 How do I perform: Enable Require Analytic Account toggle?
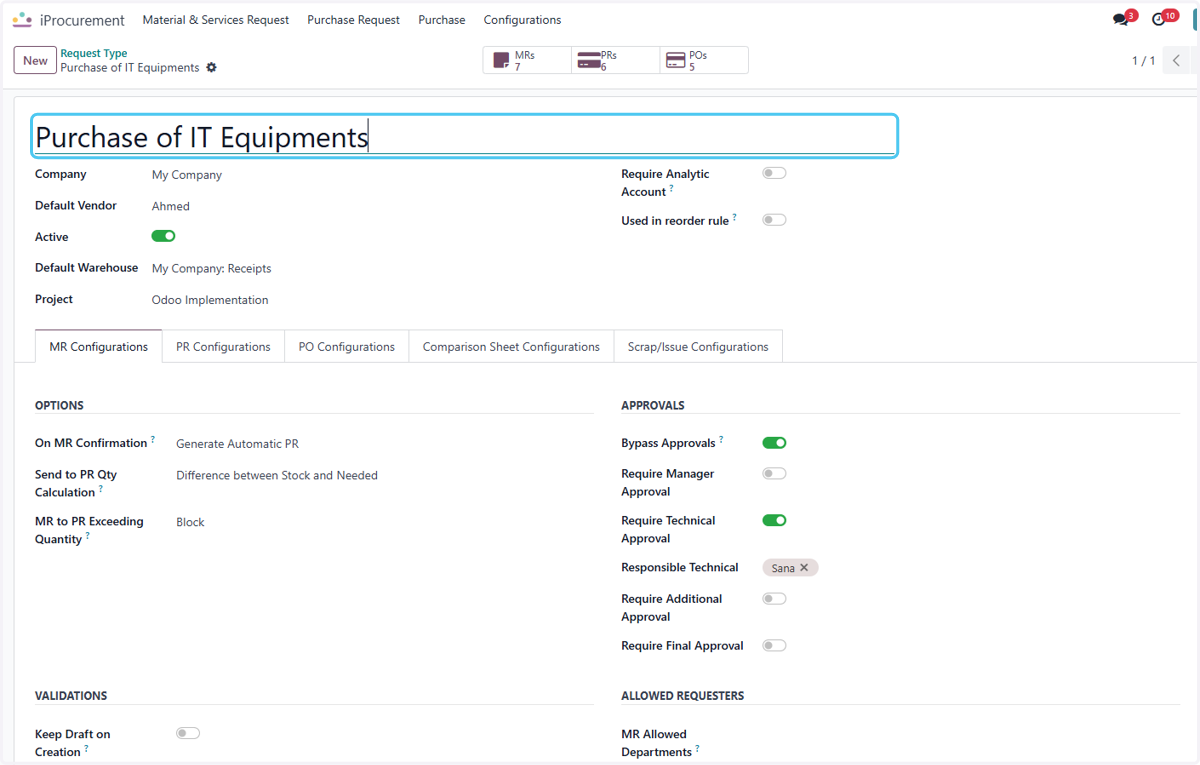pyautogui.click(x=775, y=173)
